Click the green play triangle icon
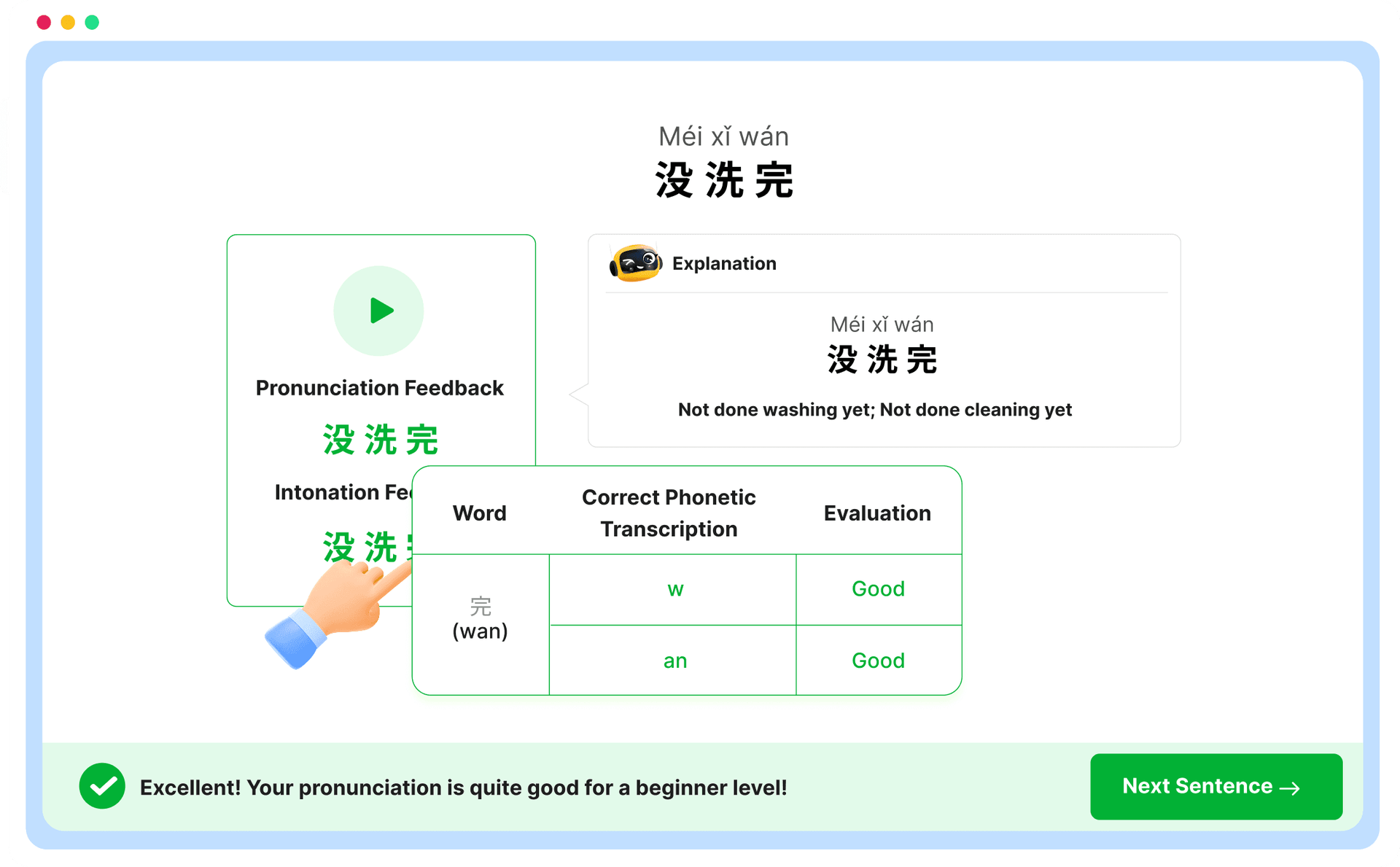This screenshot has width=1400, height=867. 381,311
